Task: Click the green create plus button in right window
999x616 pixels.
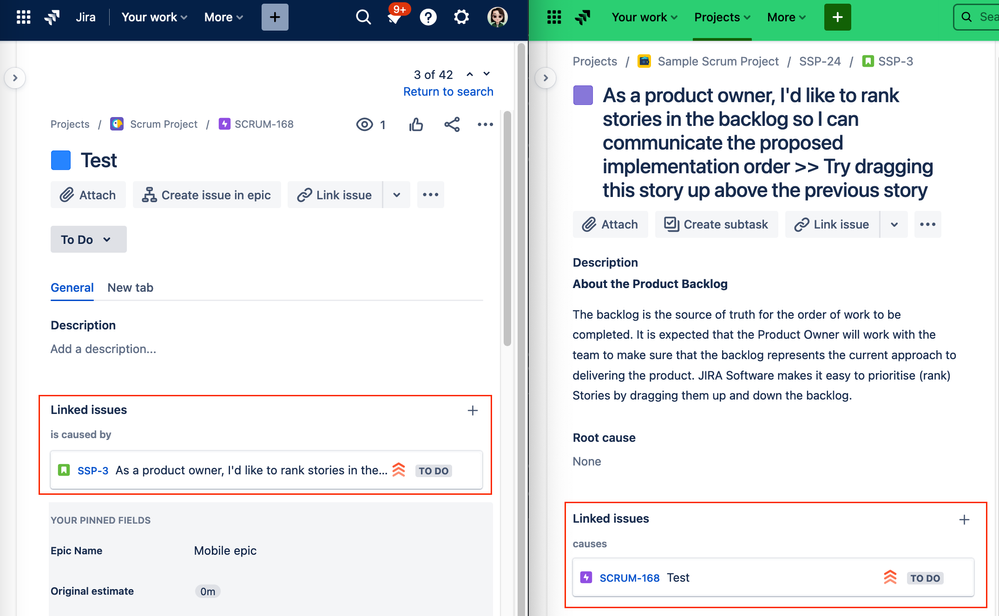Action: [x=837, y=17]
